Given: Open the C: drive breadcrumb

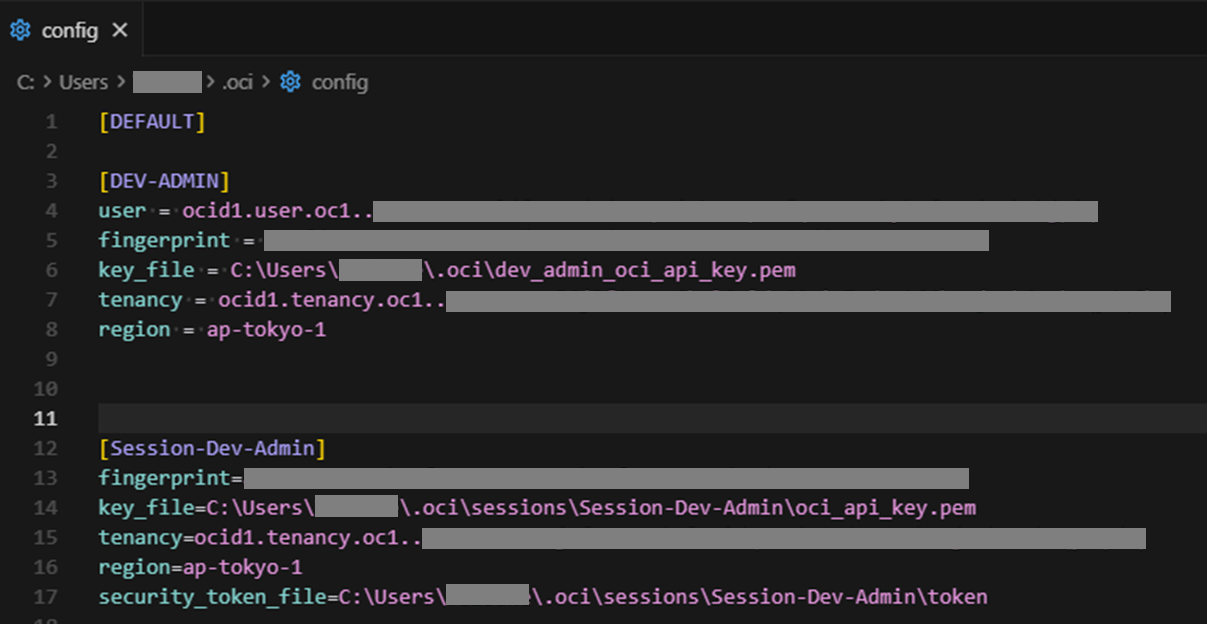Looking at the screenshot, I should point(25,82).
